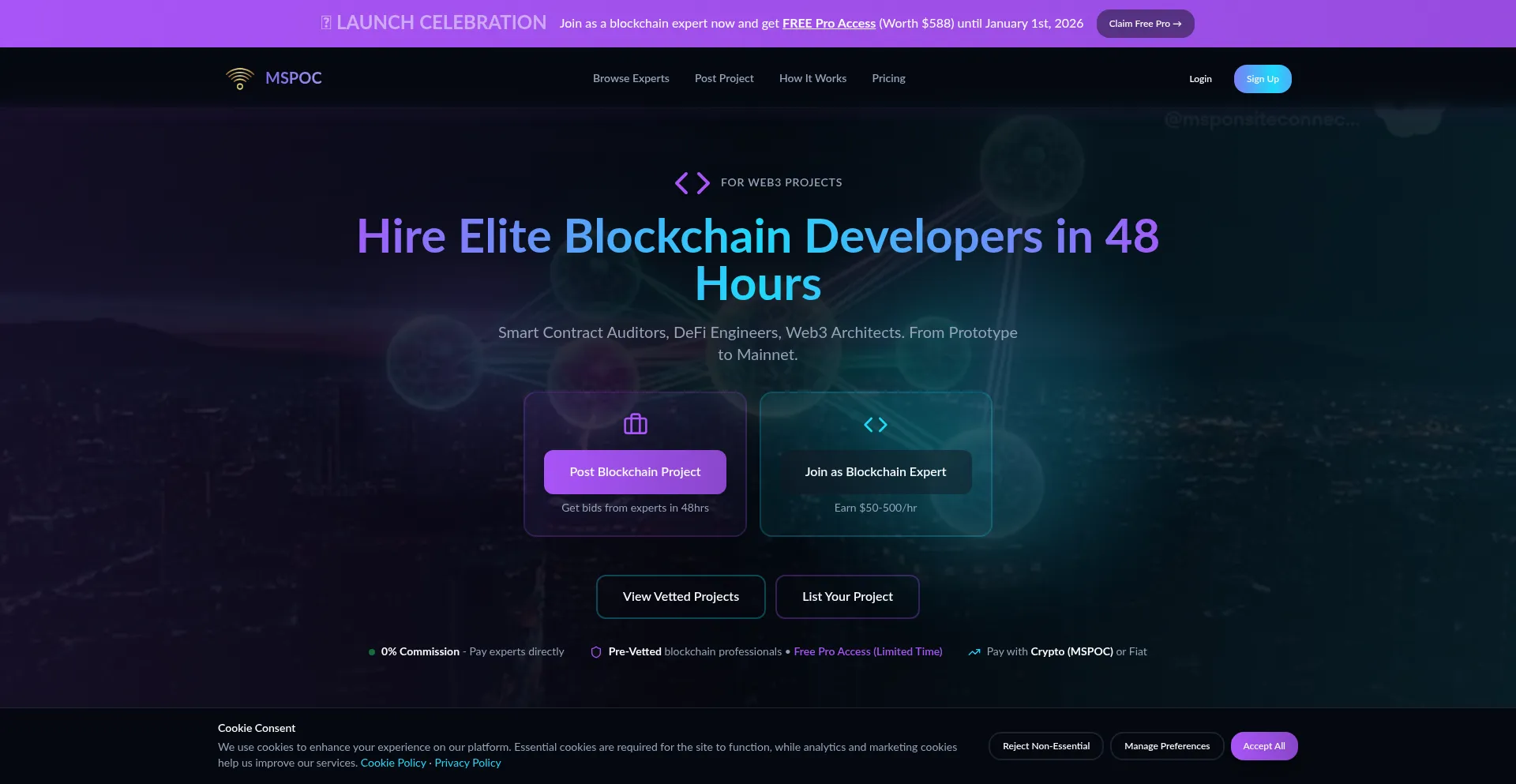The image size is (1516, 784).
Task: Click the MSPOC wifi-signal logo icon
Action: tap(240, 78)
